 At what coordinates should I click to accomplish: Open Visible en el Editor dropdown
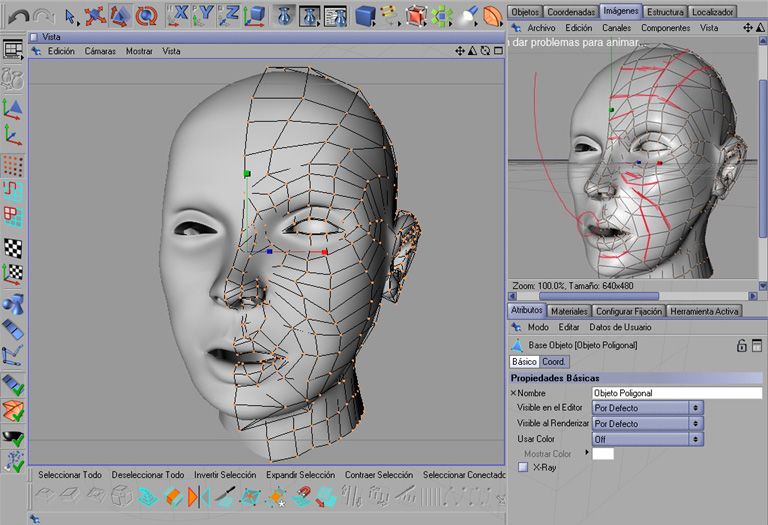(648, 407)
